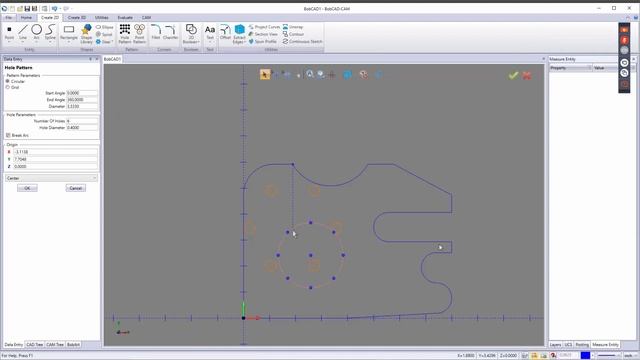Open the File menu tab
The height and width of the screenshot is (360, 640).
pos(9,18)
